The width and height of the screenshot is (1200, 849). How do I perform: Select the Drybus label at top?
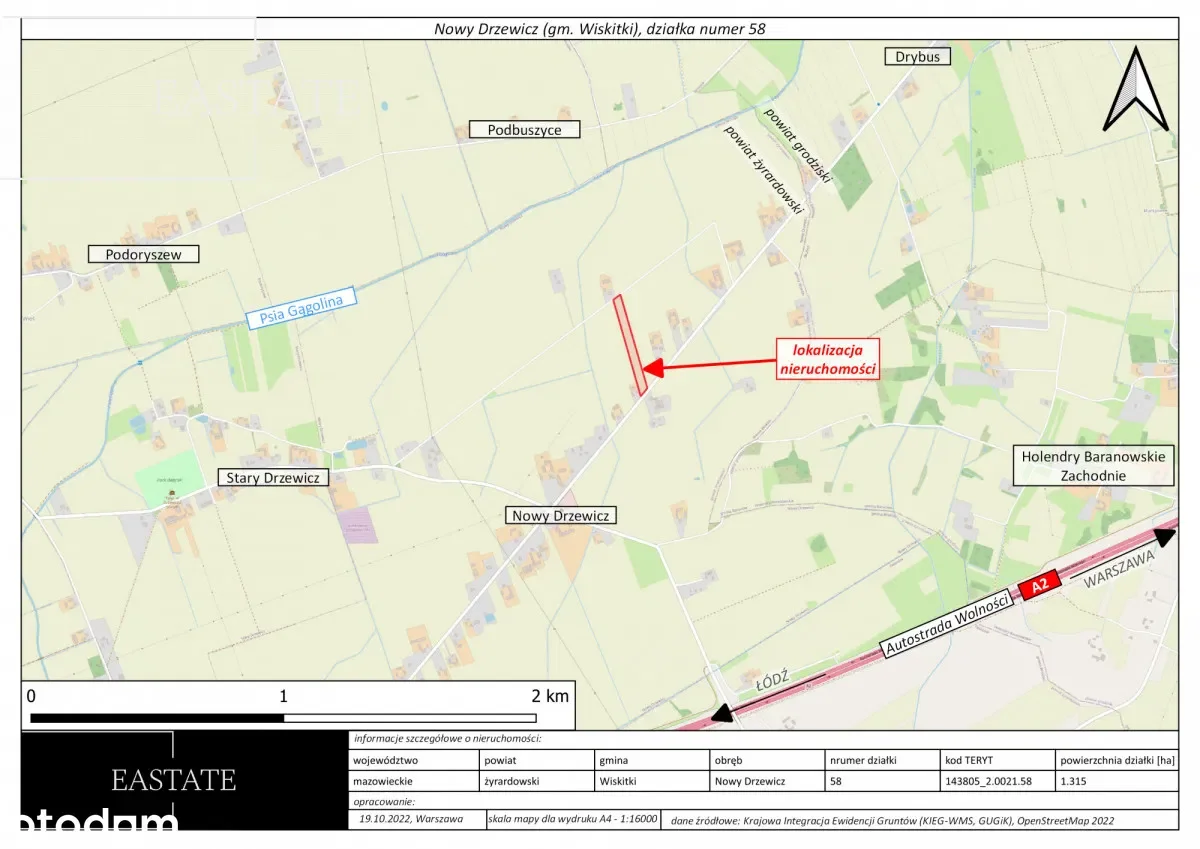pyautogui.click(x=917, y=57)
